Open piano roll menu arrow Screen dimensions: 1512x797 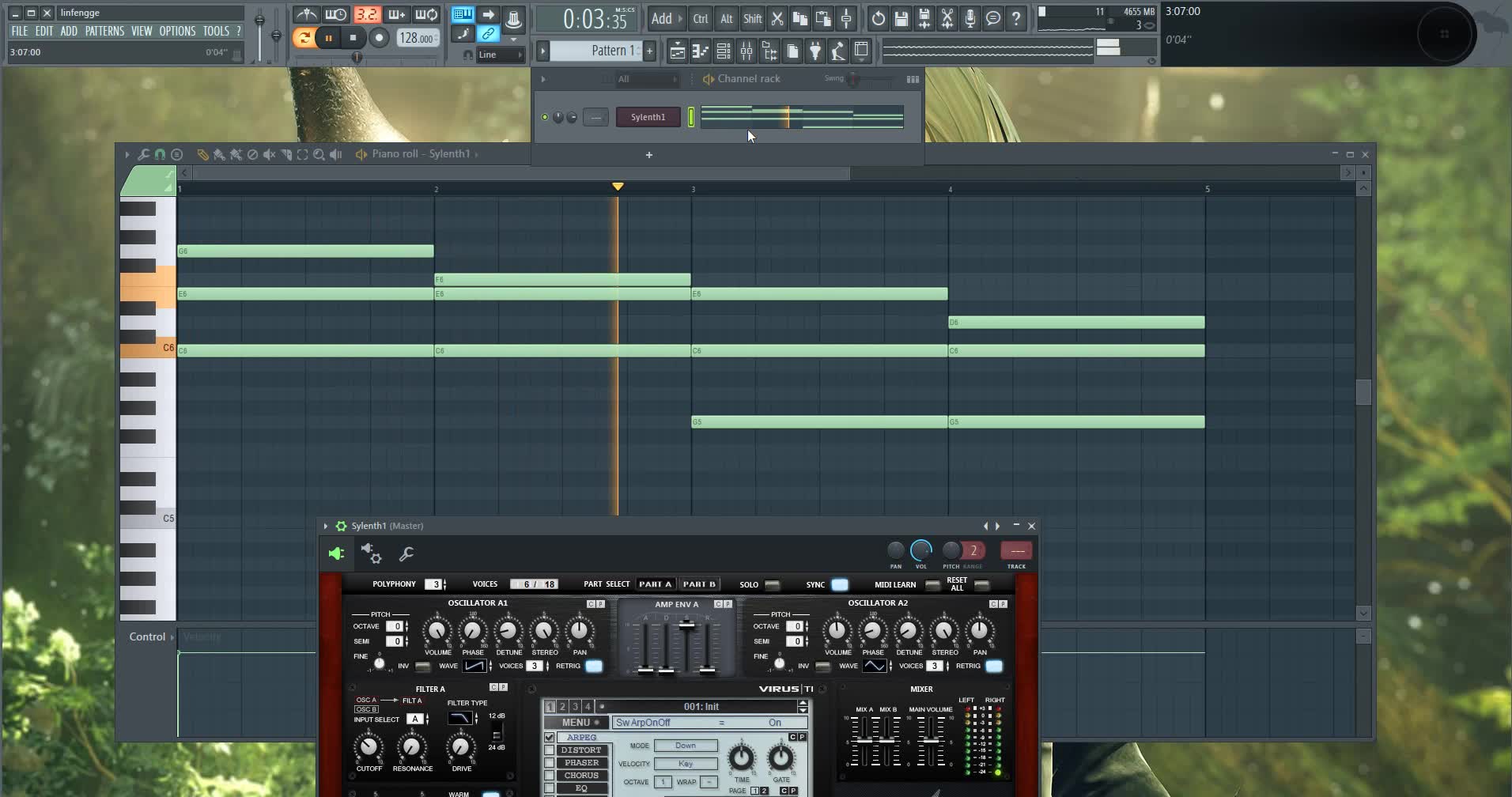[127, 154]
